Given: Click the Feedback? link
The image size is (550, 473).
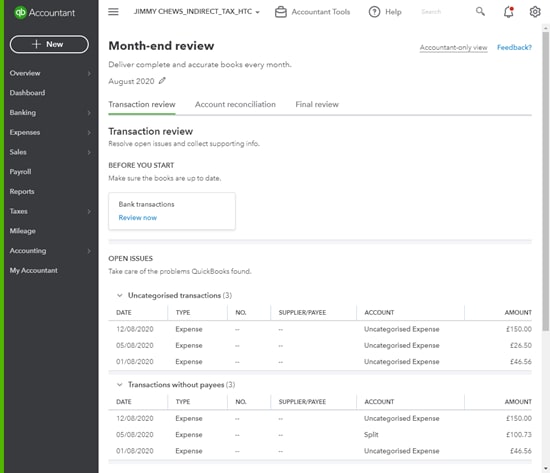Looking at the screenshot, I should [x=514, y=47].
